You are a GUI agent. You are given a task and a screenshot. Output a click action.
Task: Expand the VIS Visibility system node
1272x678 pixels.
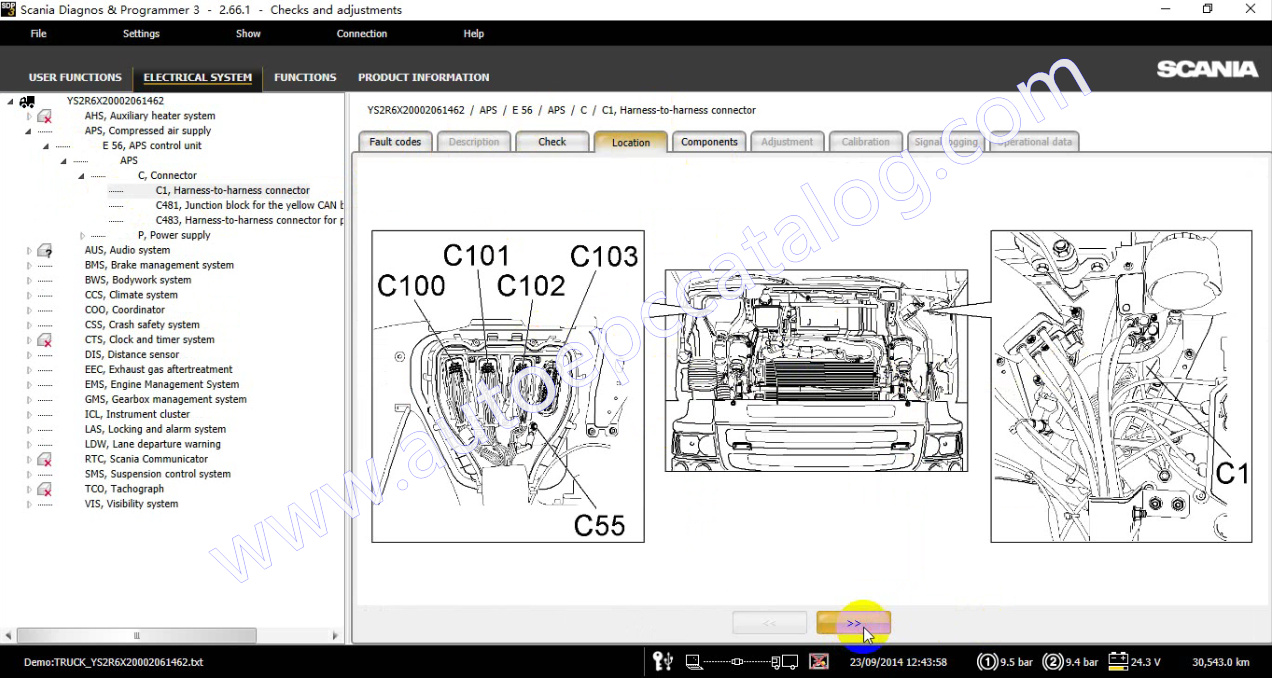pyautogui.click(x=29, y=504)
